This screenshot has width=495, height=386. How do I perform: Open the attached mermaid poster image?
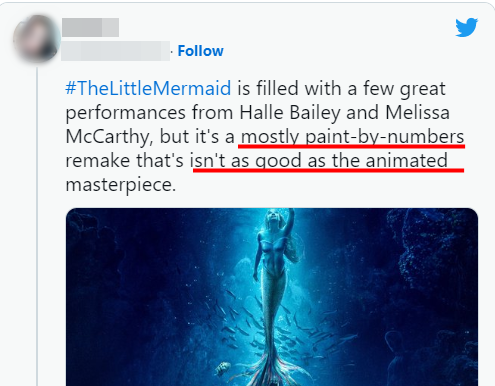pyautogui.click(x=272, y=297)
